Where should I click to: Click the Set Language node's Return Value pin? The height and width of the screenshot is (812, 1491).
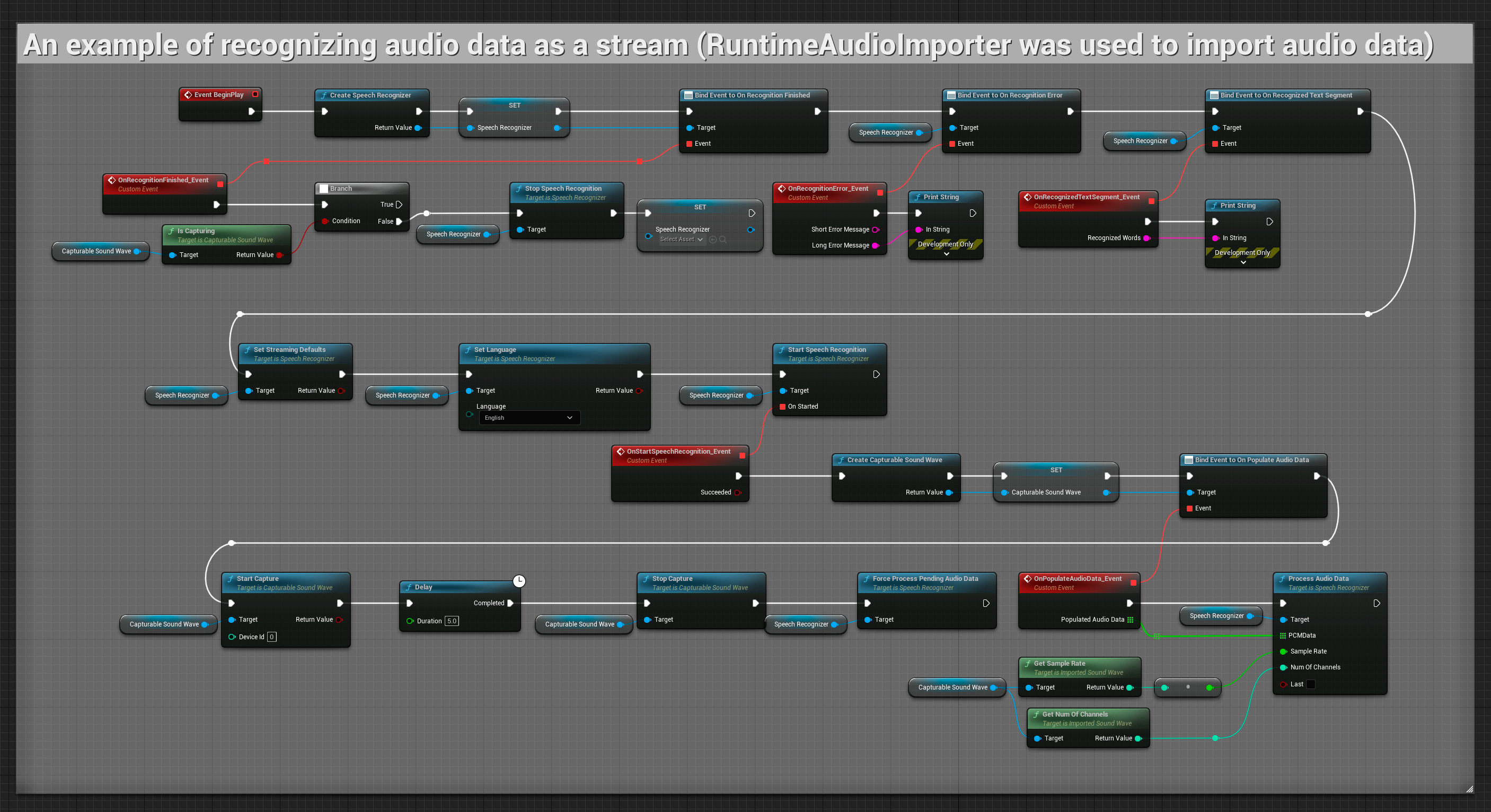(639, 391)
